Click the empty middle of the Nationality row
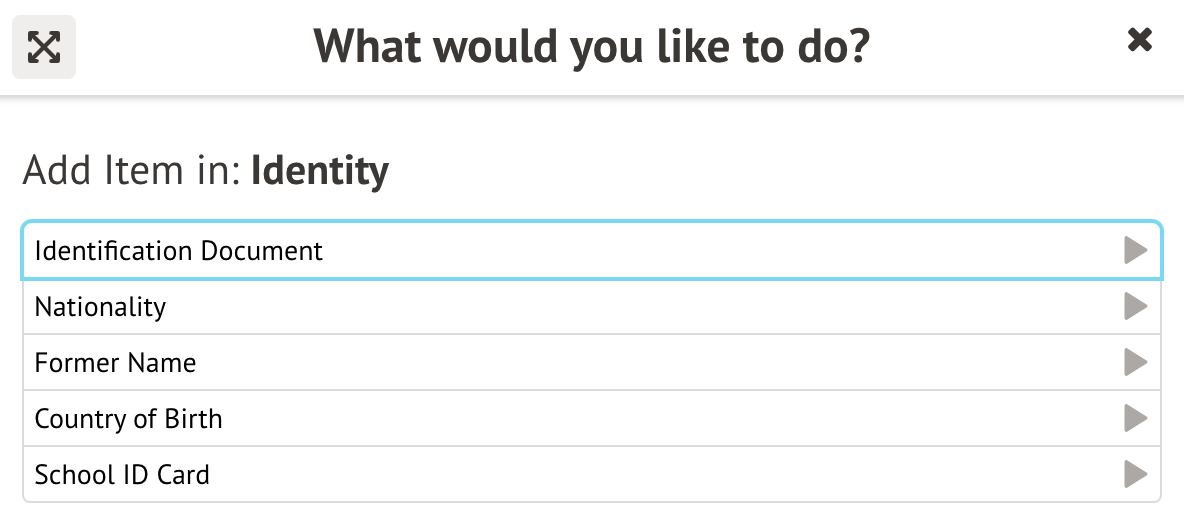This screenshot has height=522, width=1184. pyautogui.click(x=600, y=306)
